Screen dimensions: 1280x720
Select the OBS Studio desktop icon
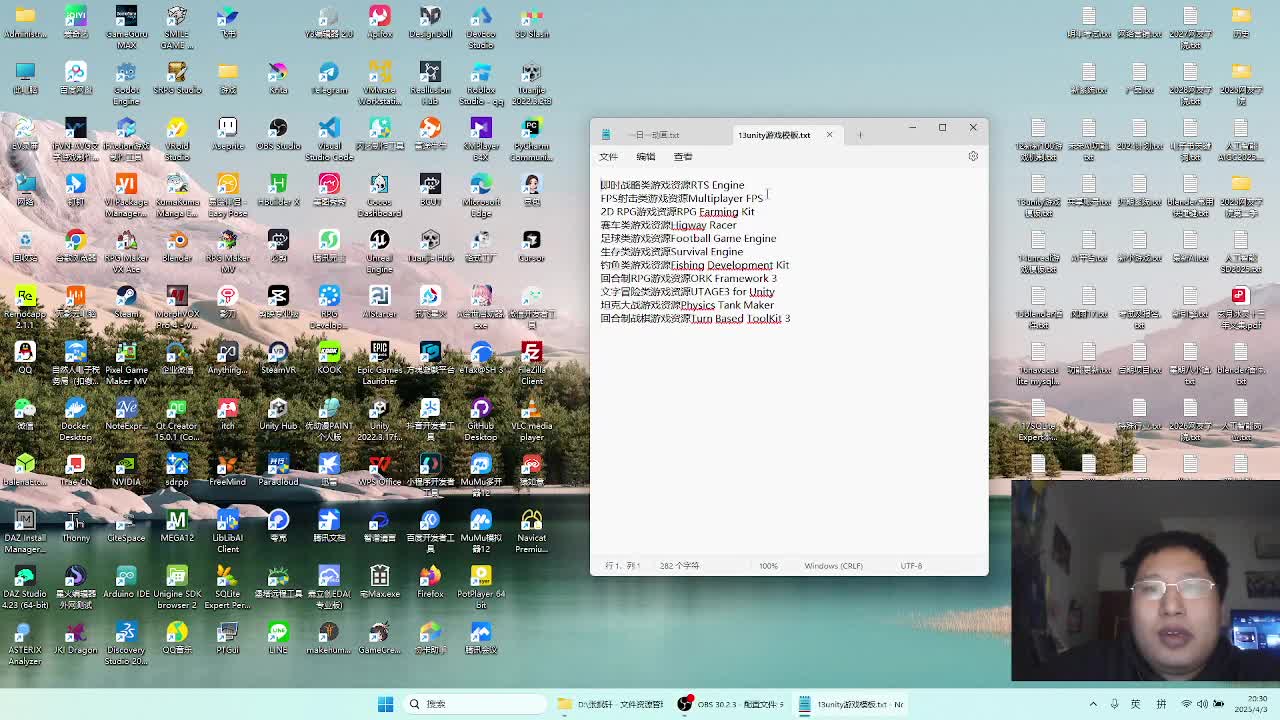click(278, 130)
